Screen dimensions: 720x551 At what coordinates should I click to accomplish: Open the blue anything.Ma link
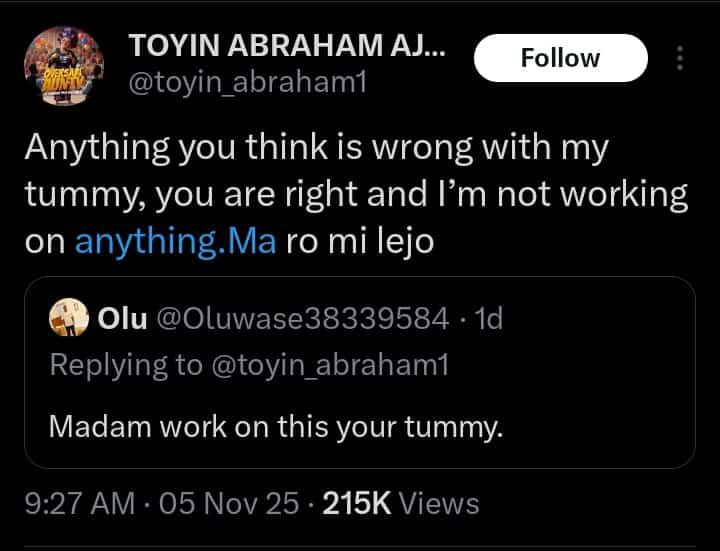(x=173, y=242)
